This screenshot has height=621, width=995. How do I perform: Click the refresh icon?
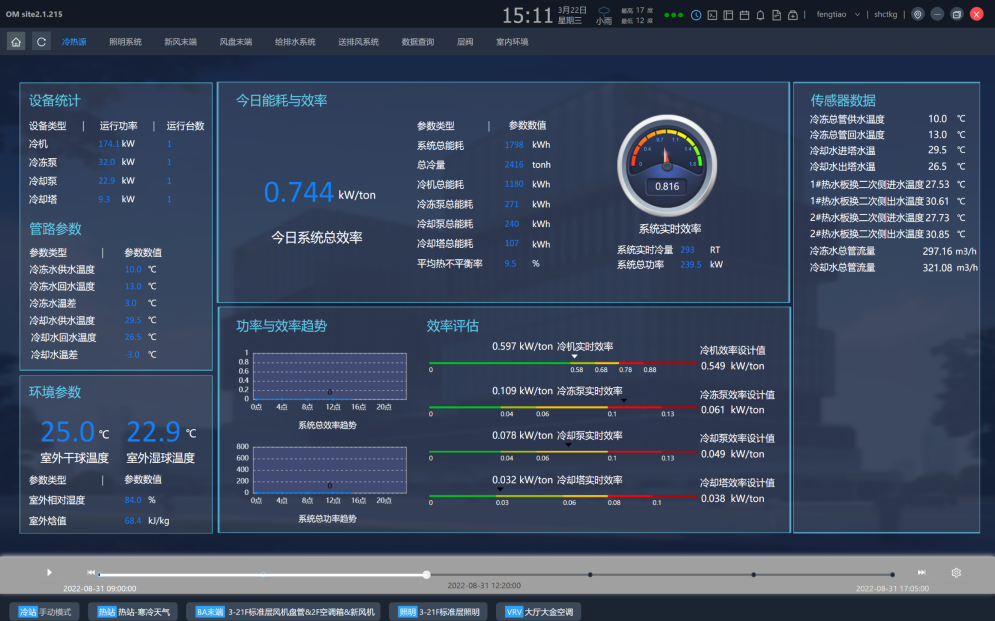[x=41, y=41]
